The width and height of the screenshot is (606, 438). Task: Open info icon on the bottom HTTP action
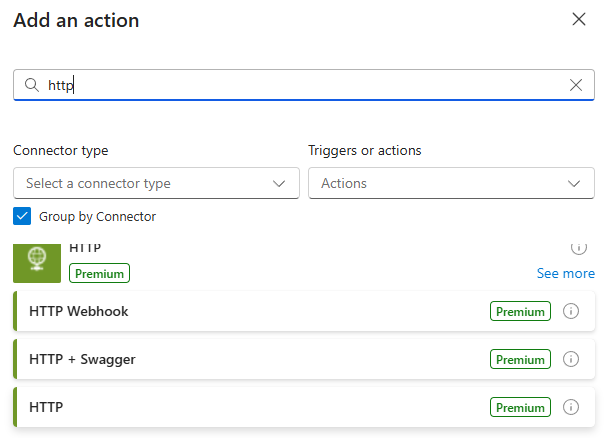pos(572,407)
